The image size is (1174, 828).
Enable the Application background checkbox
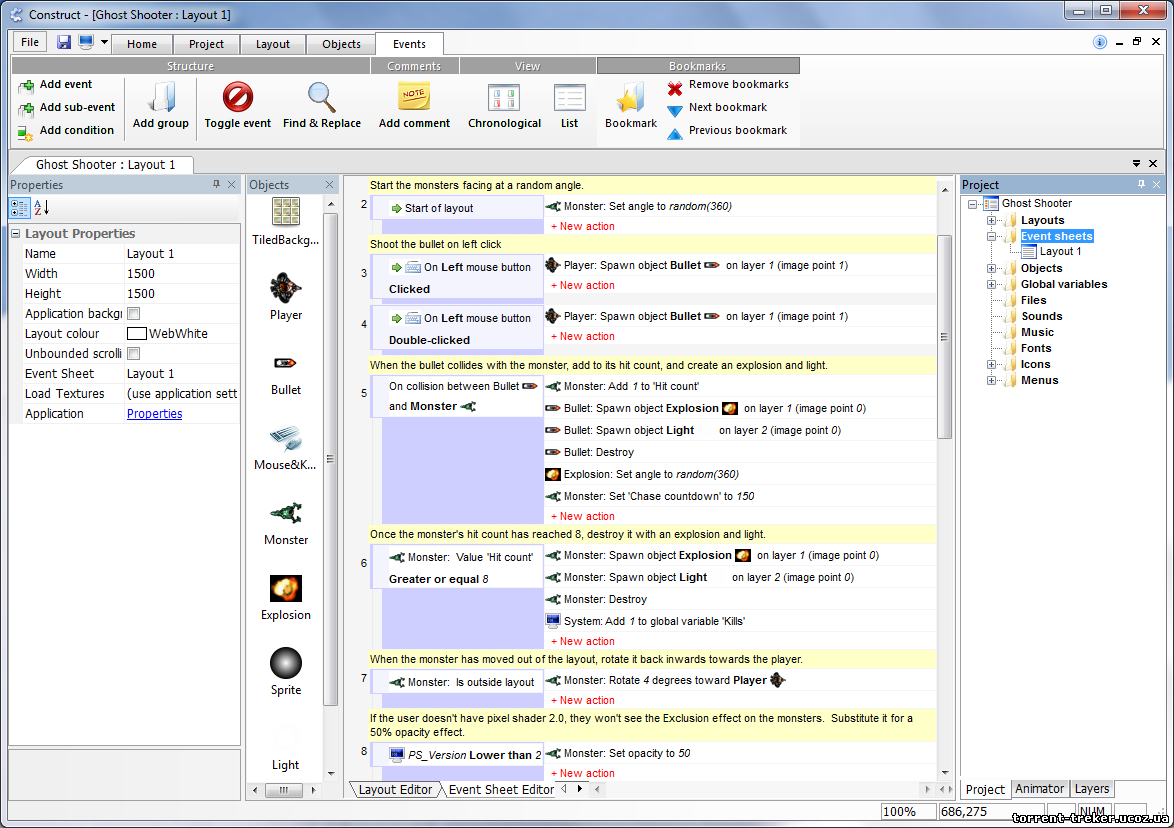[133, 314]
